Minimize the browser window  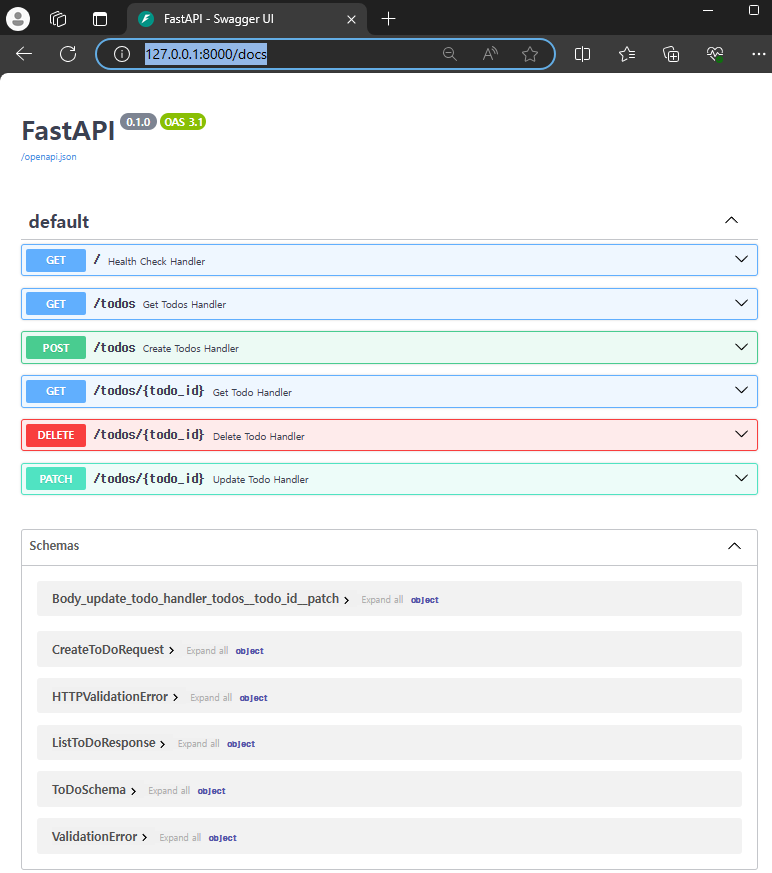(708, 11)
